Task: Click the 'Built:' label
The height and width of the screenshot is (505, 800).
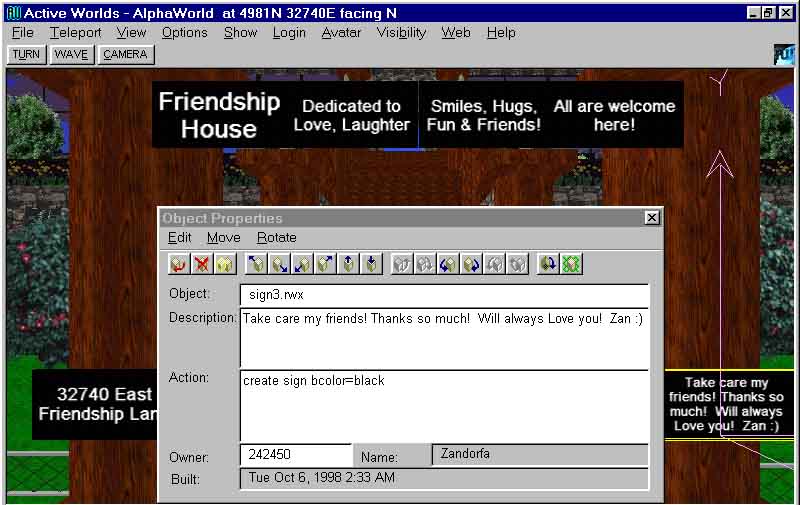Action: tap(185, 479)
